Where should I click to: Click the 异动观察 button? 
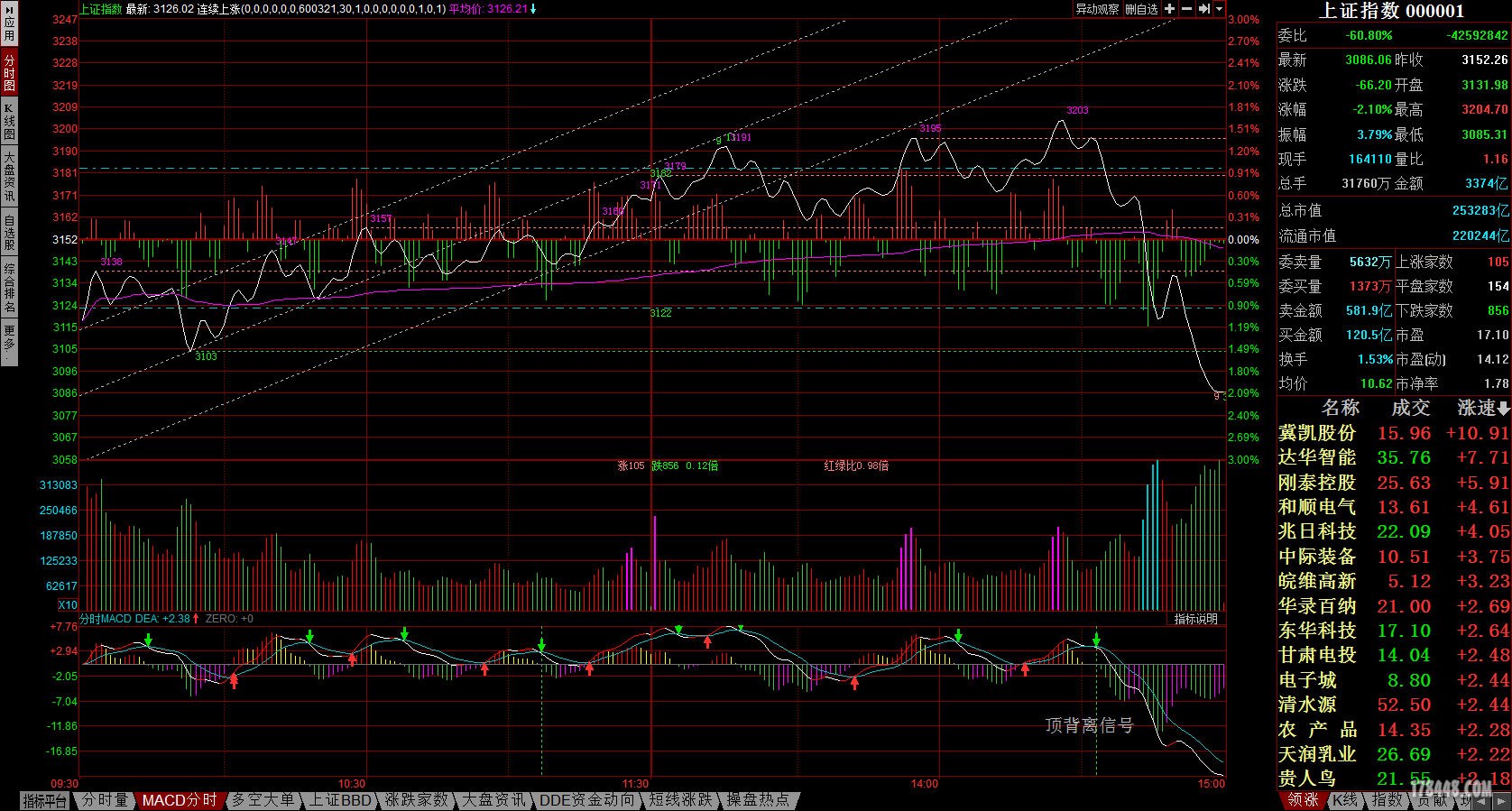[1097, 9]
